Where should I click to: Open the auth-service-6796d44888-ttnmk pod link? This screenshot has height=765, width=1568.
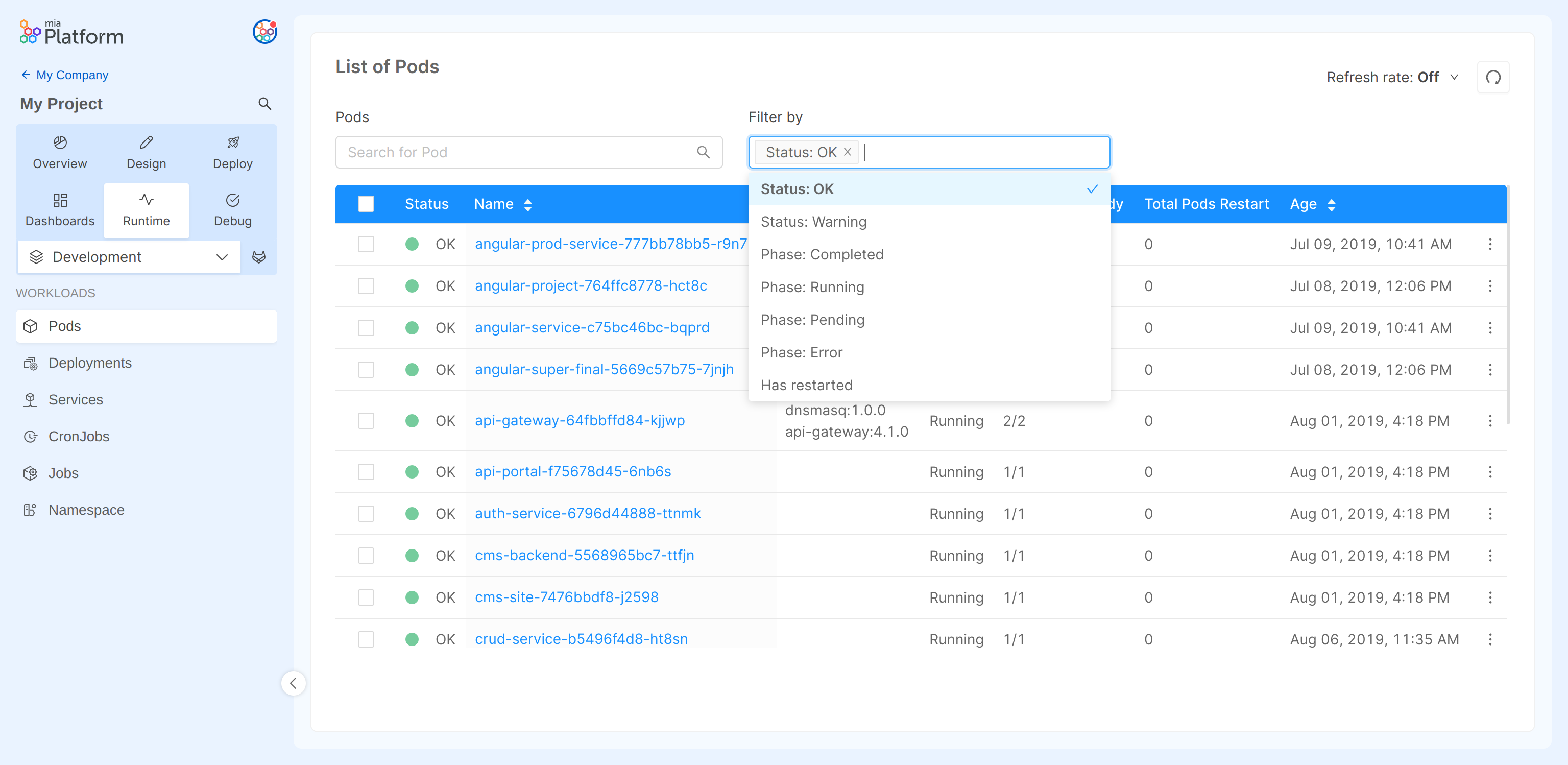(587, 514)
